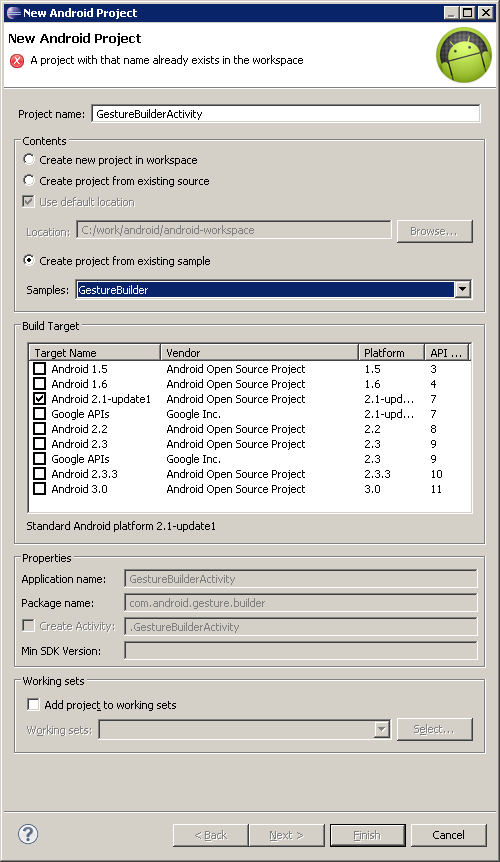This screenshot has height=862, width=500.
Task: Select Create new project in workspace
Action: point(29,159)
